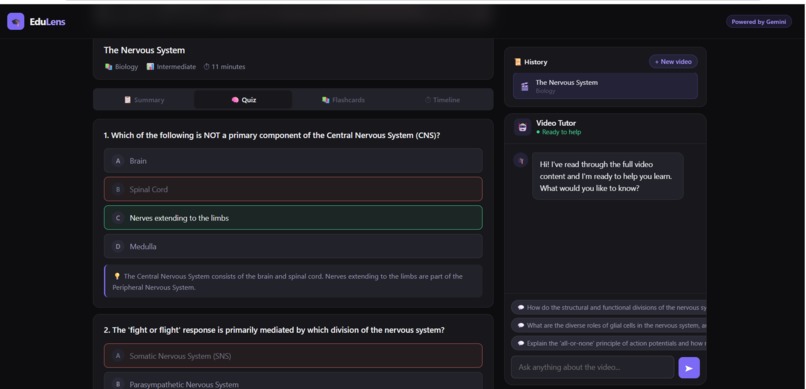Open the Flashcards tab
This screenshot has height=389, width=806.
[343, 100]
